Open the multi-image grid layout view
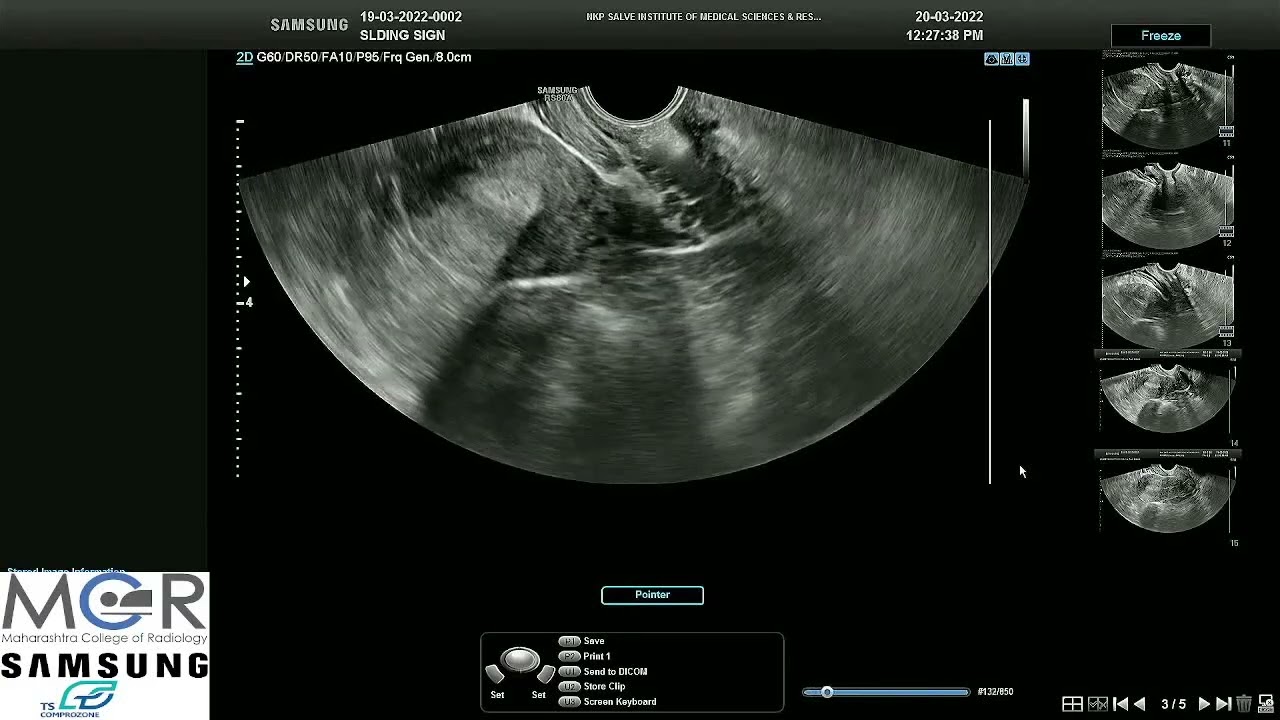1280x720 pixels. pyautogui.click(x=1072, y=704)
